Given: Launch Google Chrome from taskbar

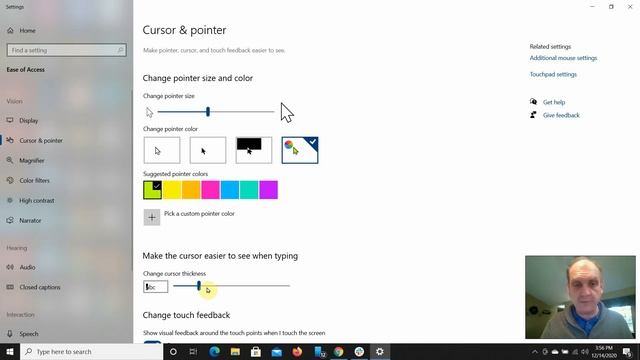Looking at the screenshot, I should point(338,351).
